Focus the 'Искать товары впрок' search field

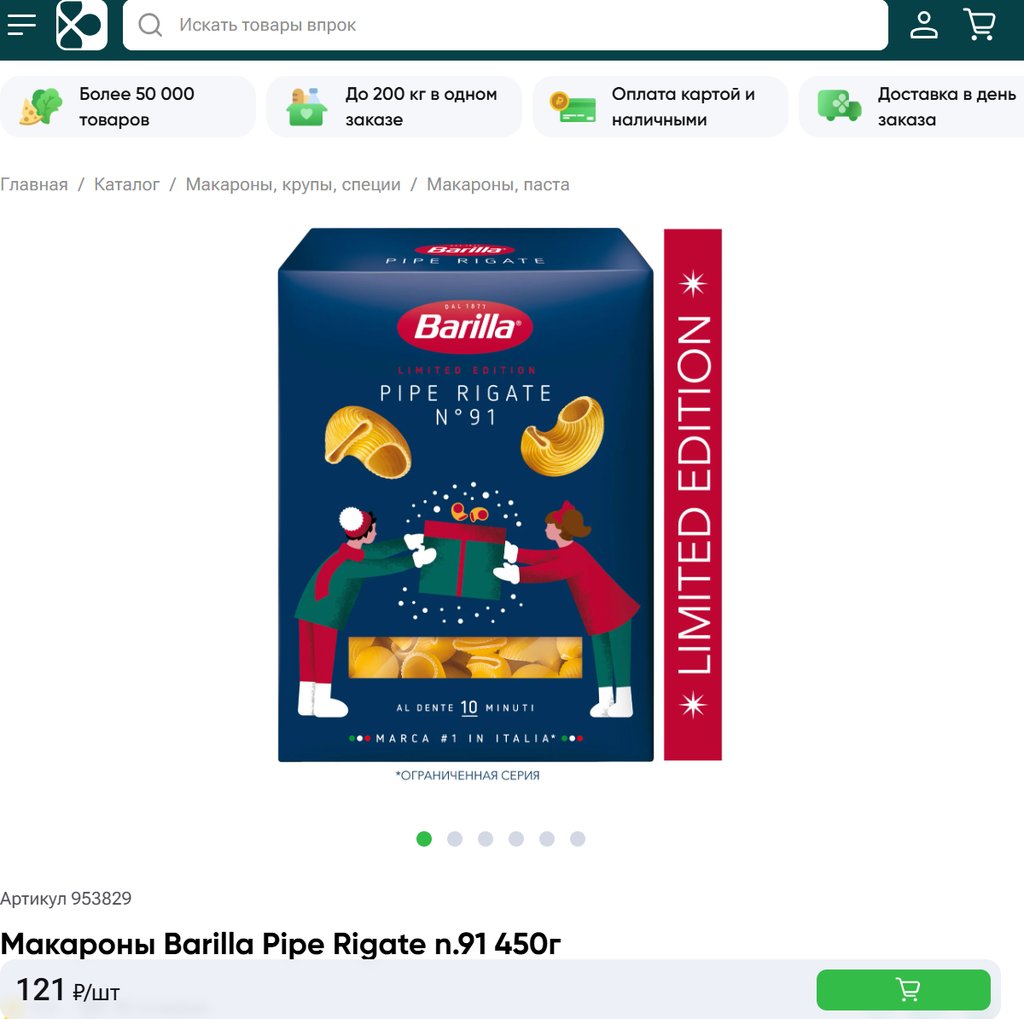505,25
